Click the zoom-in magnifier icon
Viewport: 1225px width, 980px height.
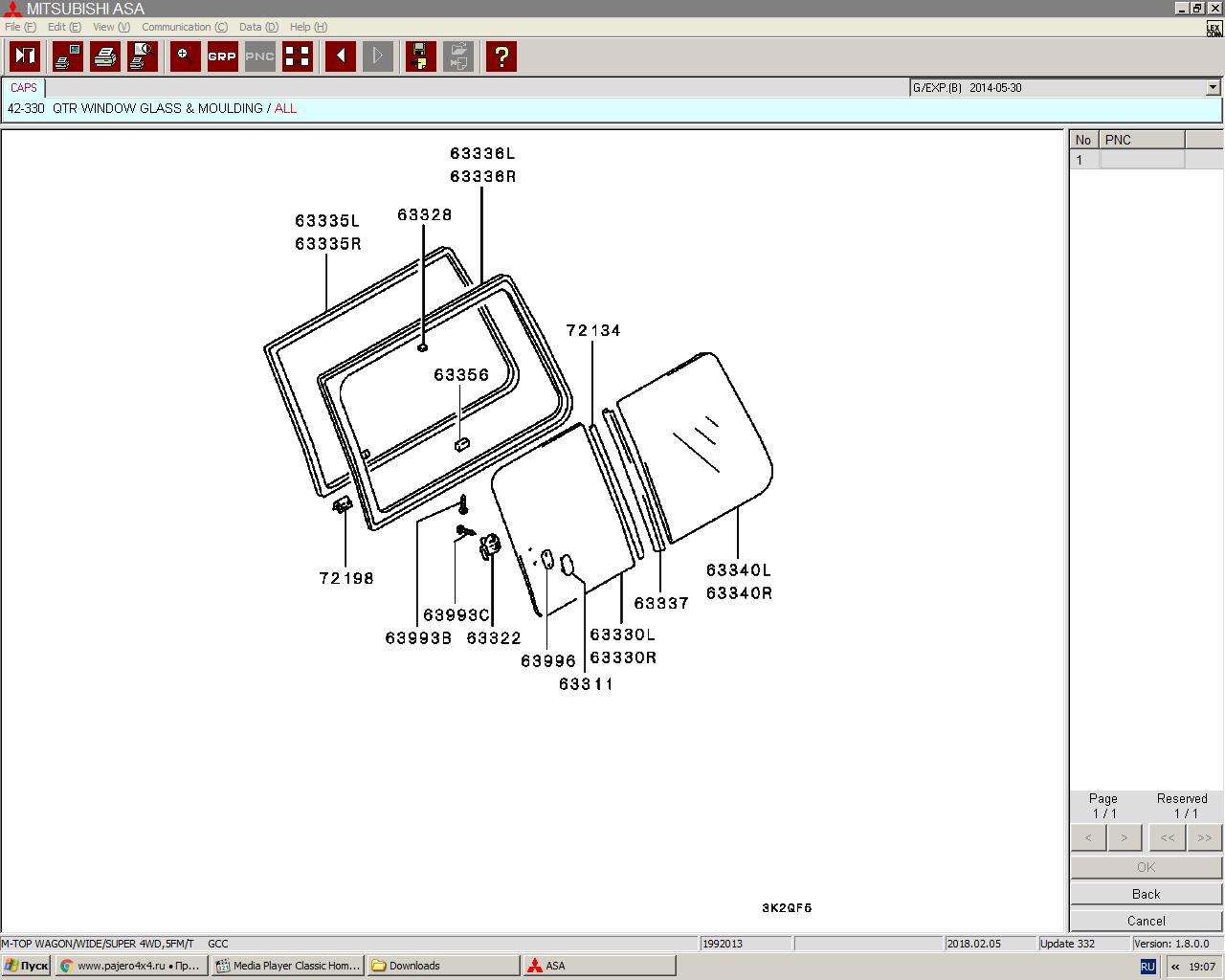point(185,56)
